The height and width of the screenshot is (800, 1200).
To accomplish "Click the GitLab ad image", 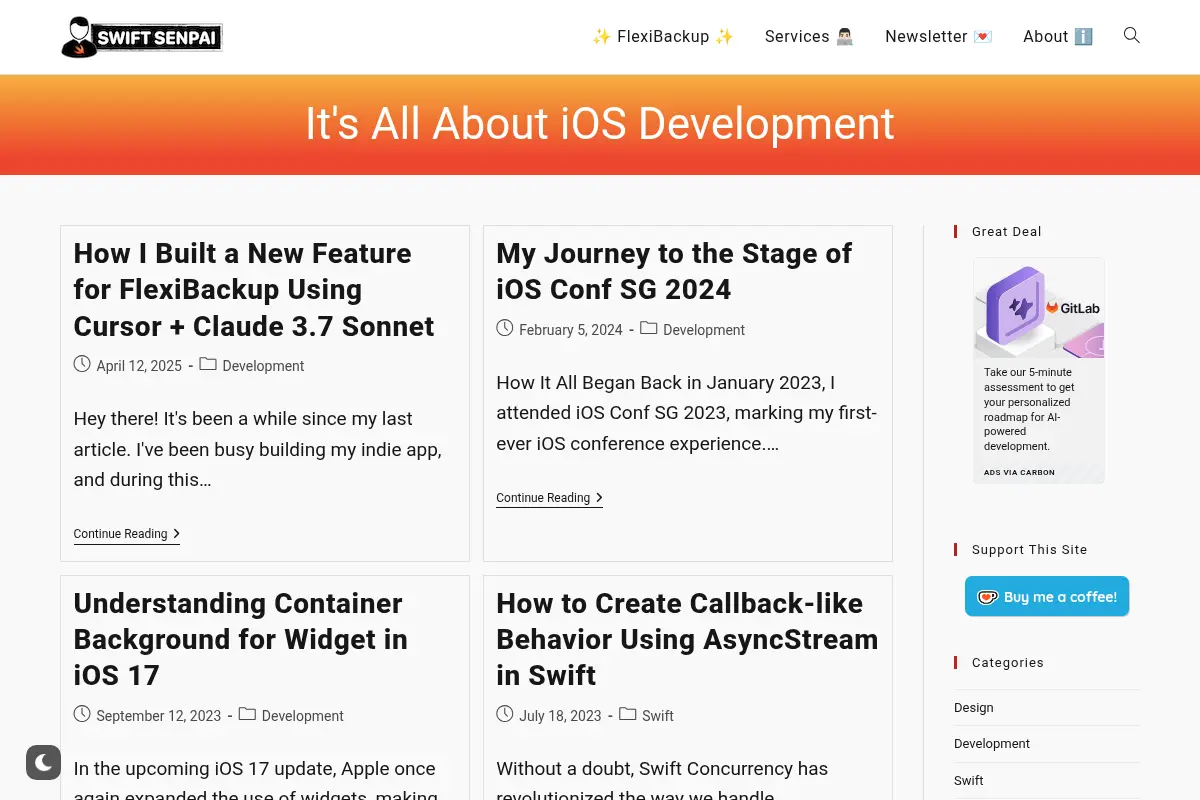I will click(x=1039, y=308).
